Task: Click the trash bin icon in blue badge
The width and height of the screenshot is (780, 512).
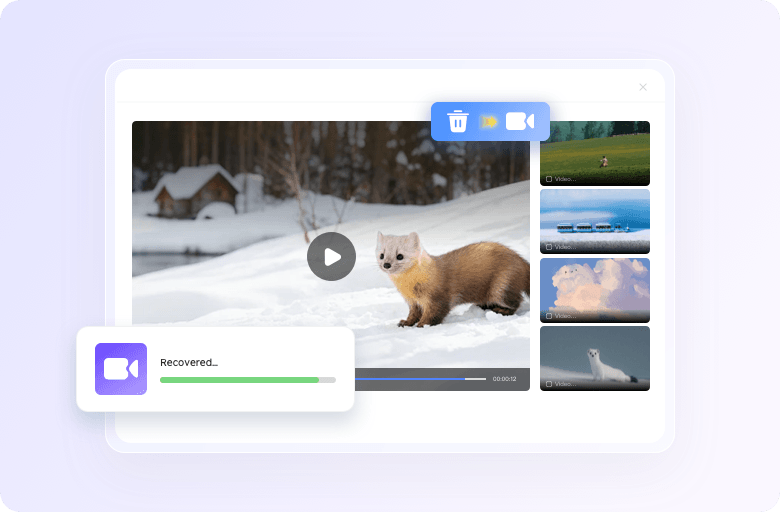Action: tap(458, 121)
